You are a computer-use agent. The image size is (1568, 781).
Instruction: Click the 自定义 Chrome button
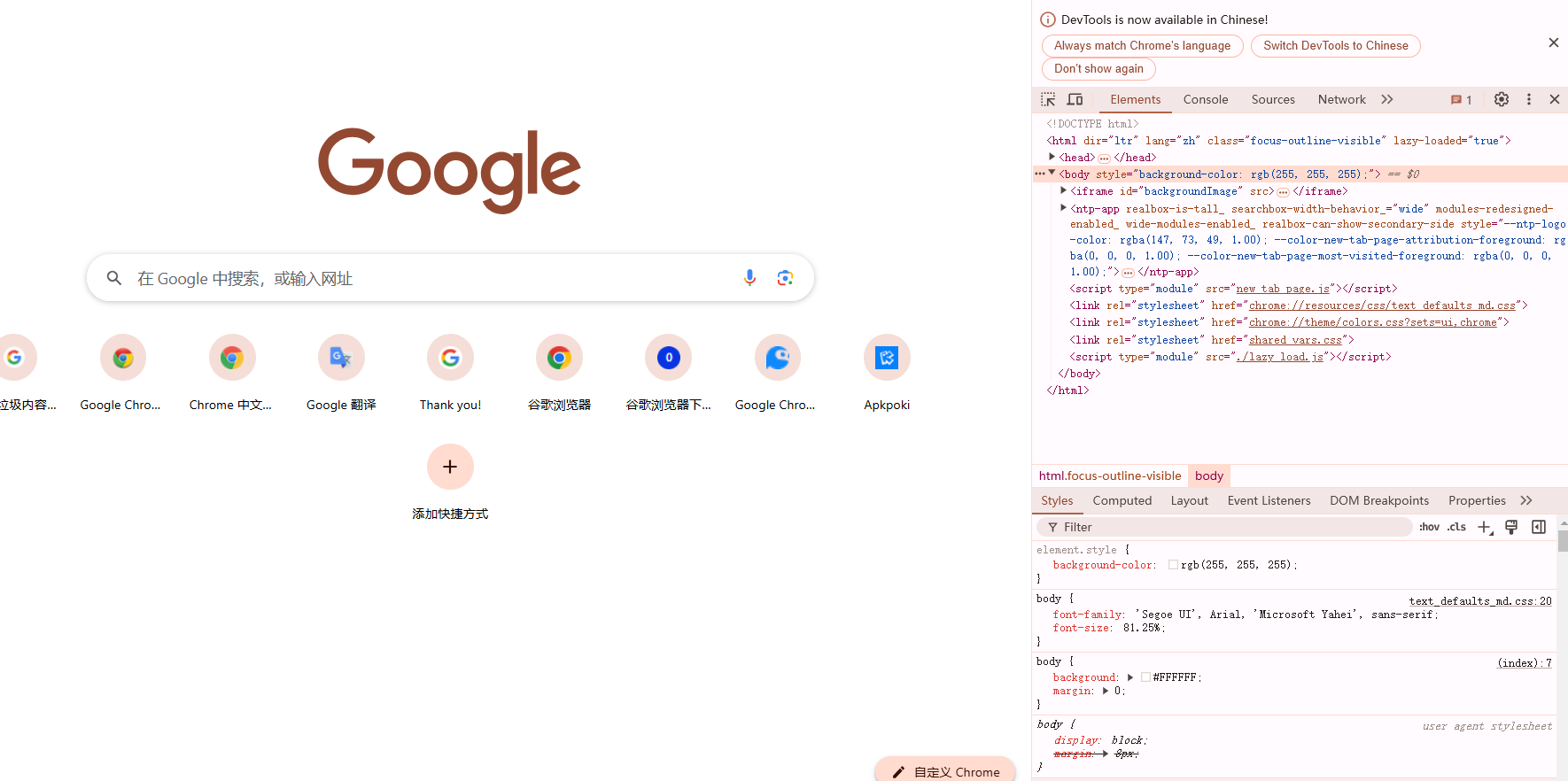coord(945,770)
